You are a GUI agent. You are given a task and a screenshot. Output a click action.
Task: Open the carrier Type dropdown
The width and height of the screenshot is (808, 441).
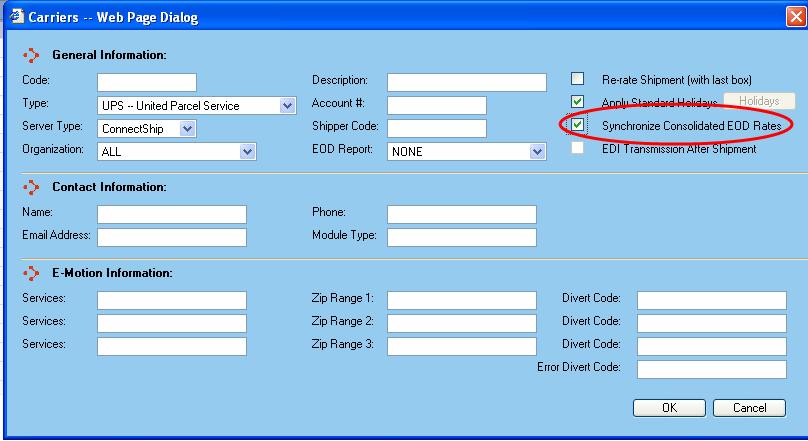288,105
